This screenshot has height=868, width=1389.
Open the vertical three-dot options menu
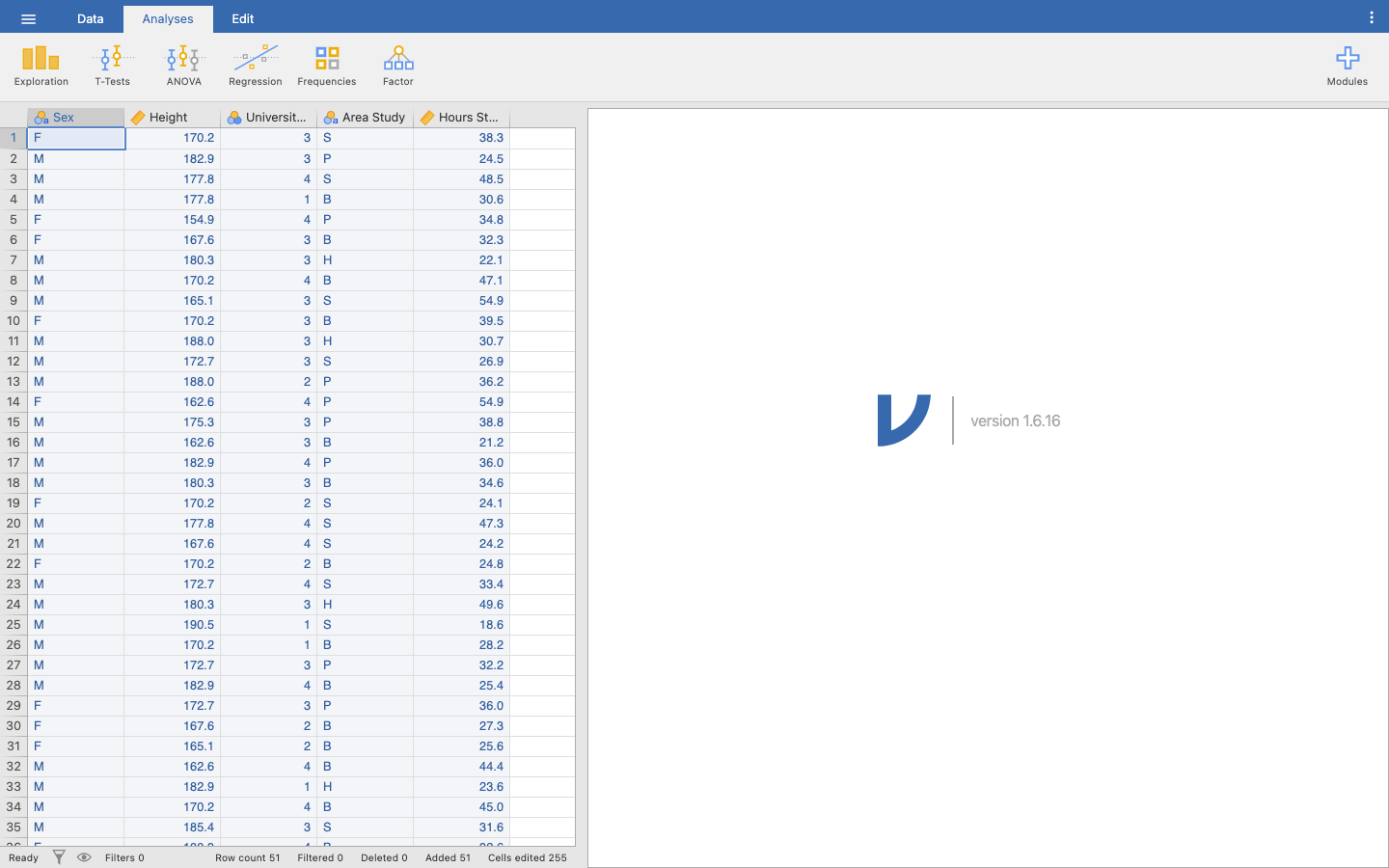coord(1372,18)
